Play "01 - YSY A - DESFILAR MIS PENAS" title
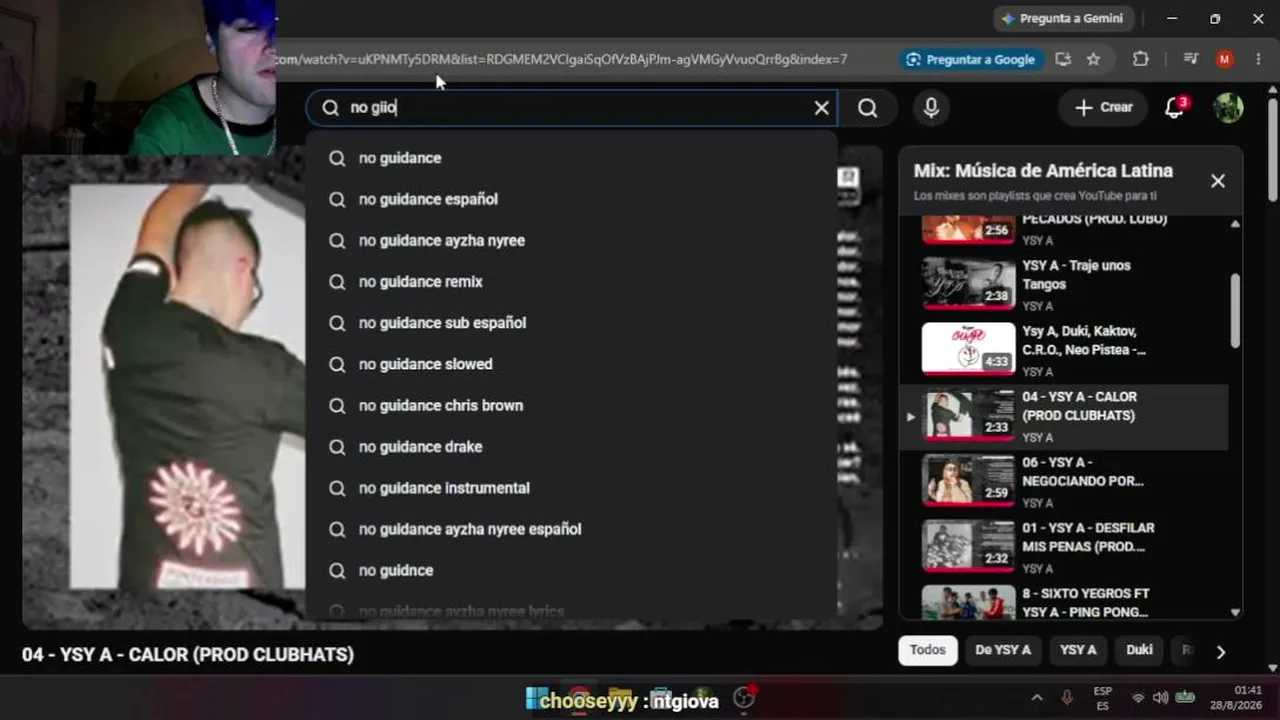The height and width of the screenshot is (720, 1280). [1088, 537]
